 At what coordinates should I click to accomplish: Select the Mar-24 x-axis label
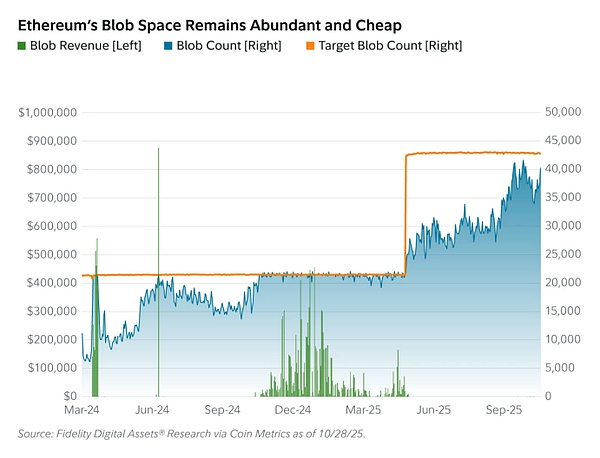coord(82,411)
